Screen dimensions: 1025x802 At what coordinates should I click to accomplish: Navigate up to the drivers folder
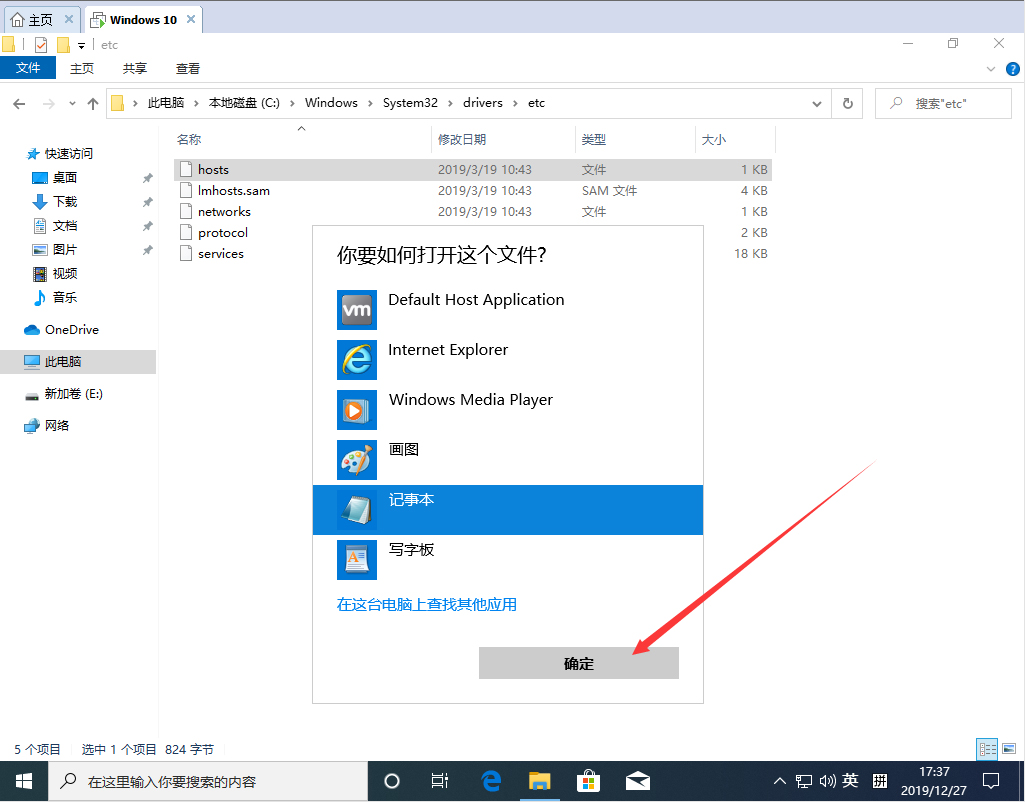pyautogui.click(x=482, y=102)
